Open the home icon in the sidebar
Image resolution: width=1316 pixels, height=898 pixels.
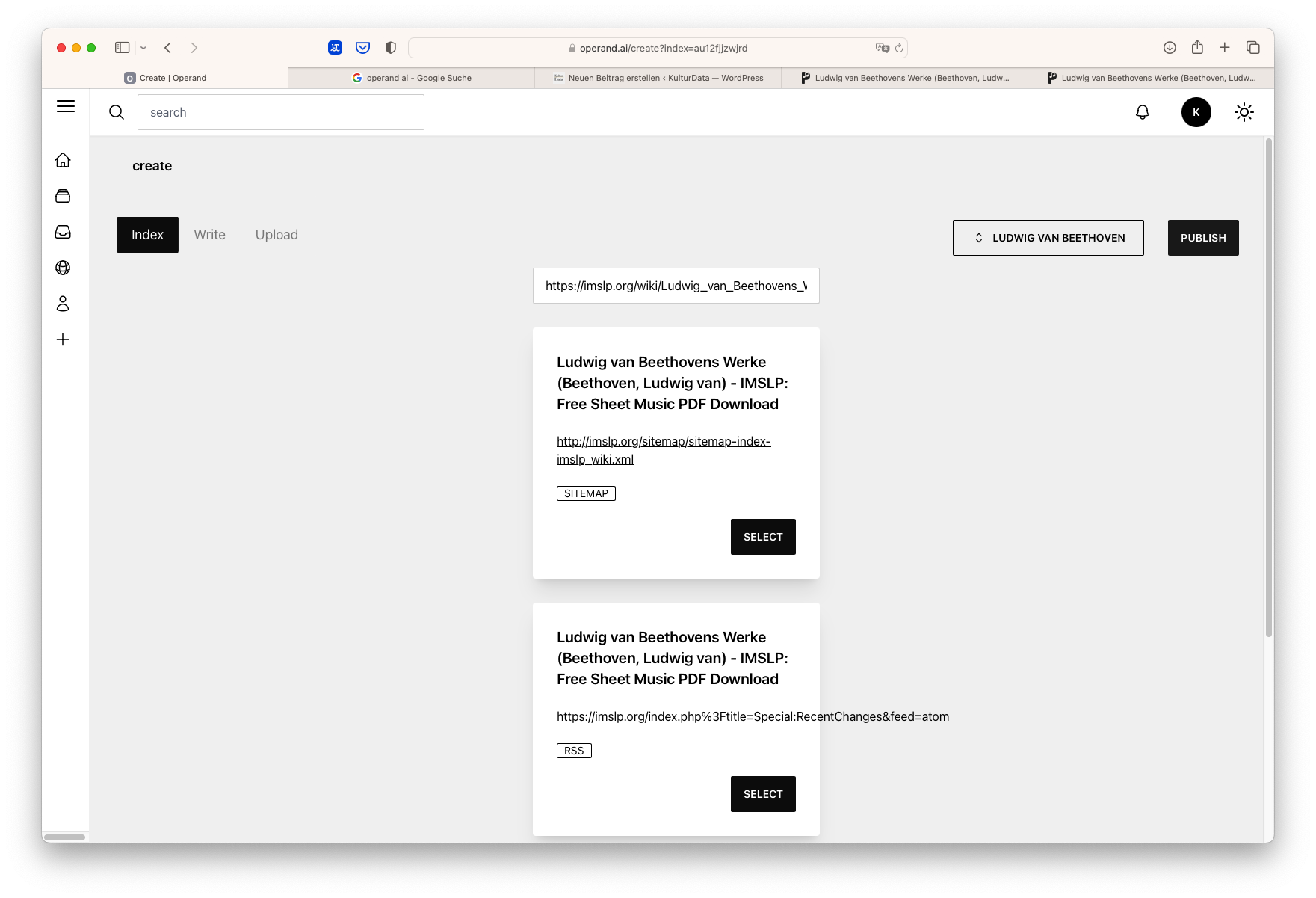click(x=63, y=159)
